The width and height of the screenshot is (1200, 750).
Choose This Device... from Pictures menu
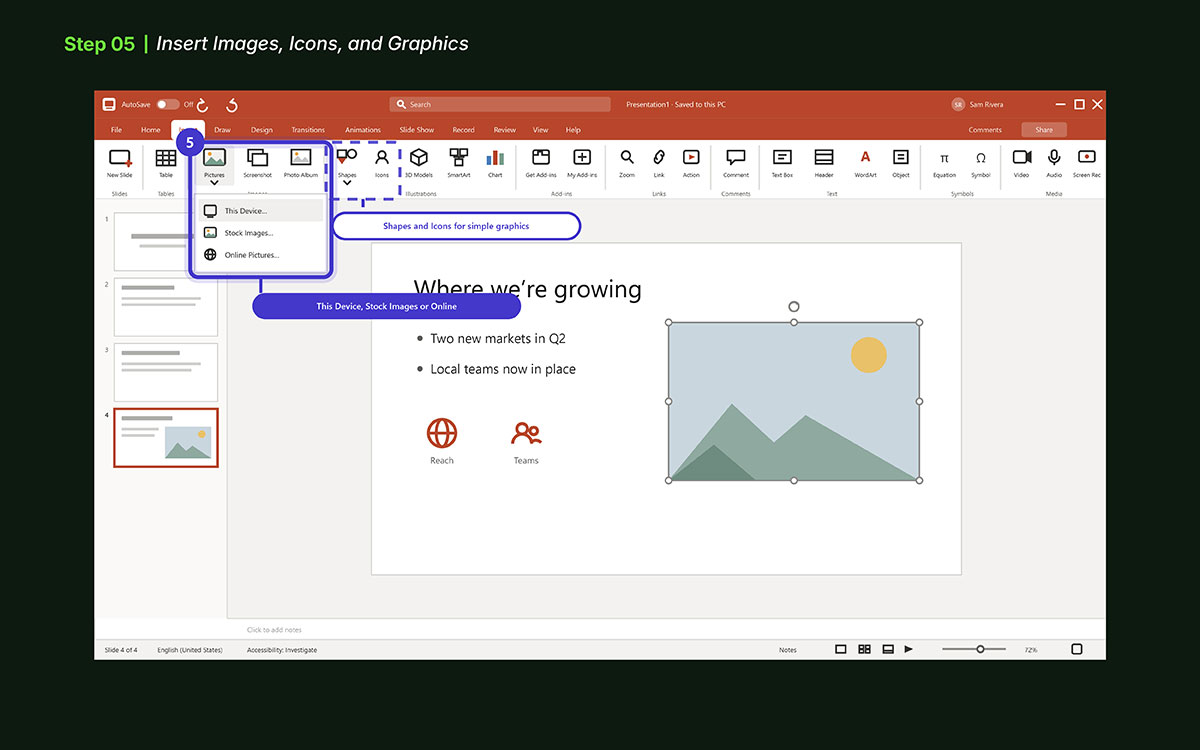pos(261,211)
